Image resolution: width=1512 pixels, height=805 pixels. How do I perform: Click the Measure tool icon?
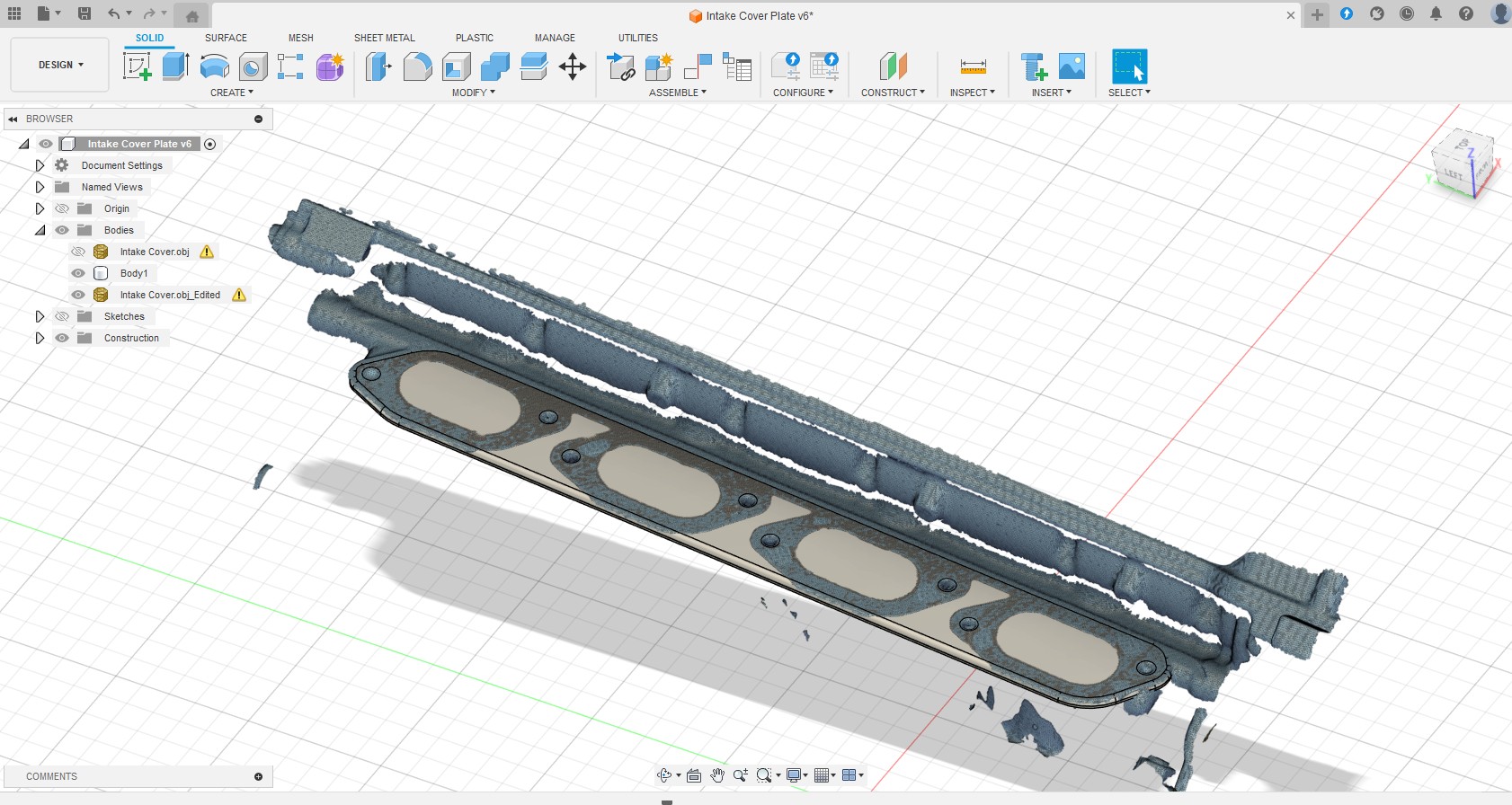(x=973, y=66)
